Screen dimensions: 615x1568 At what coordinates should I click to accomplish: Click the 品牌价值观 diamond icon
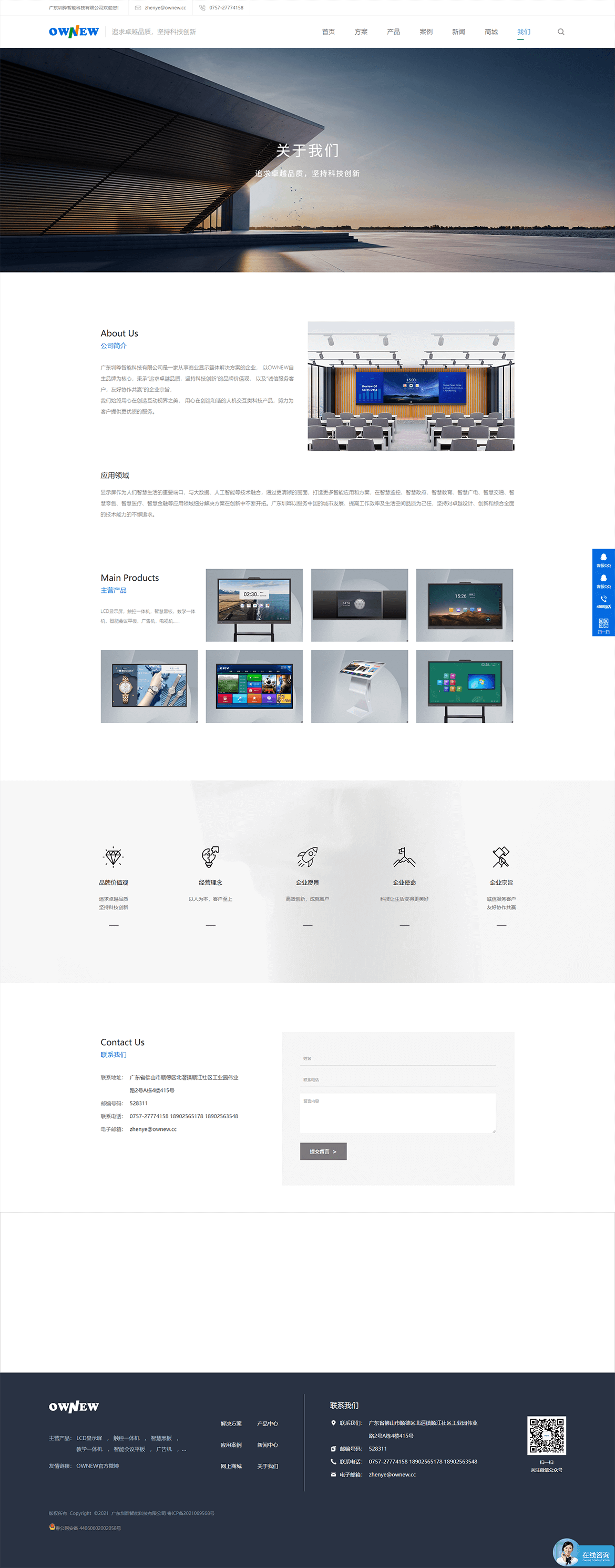[x=113, y=857]
